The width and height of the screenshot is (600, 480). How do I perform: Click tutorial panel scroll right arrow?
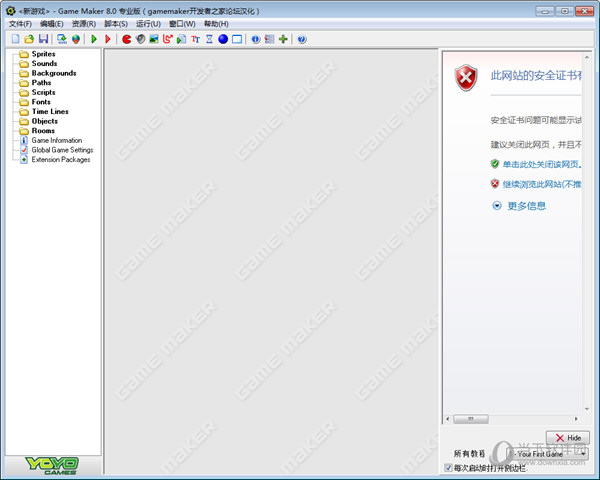[576, 419]
